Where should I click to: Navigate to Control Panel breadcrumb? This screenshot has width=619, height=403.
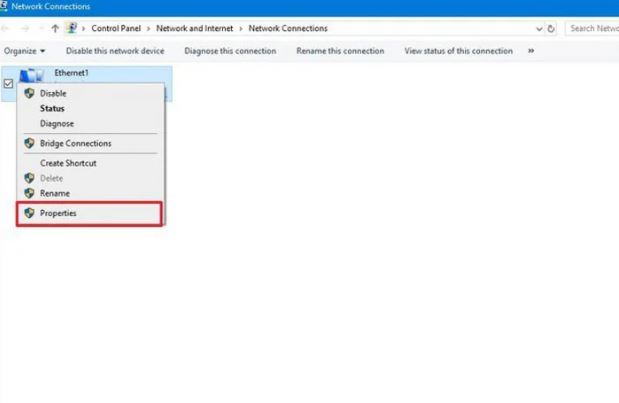(x=116, y=28)
